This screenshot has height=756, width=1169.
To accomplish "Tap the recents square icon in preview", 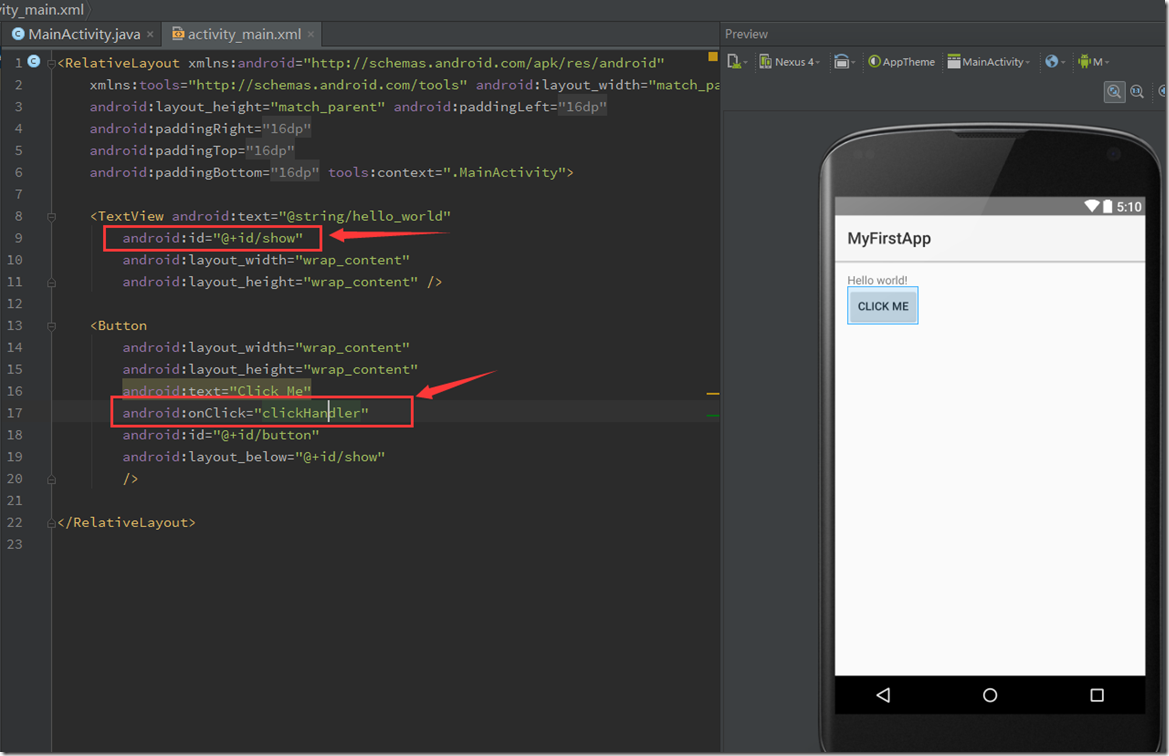I will (x=1096, y=695).
